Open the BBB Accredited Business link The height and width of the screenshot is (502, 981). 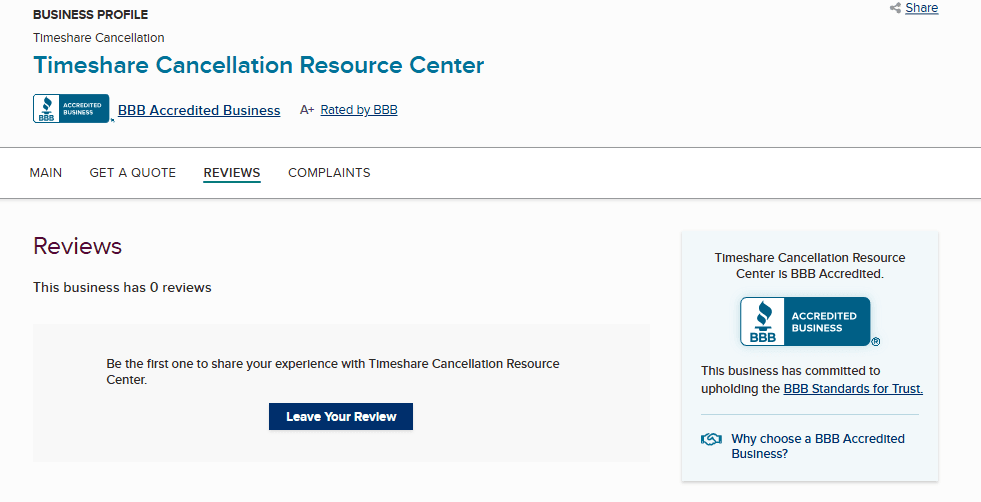point(199,110)
